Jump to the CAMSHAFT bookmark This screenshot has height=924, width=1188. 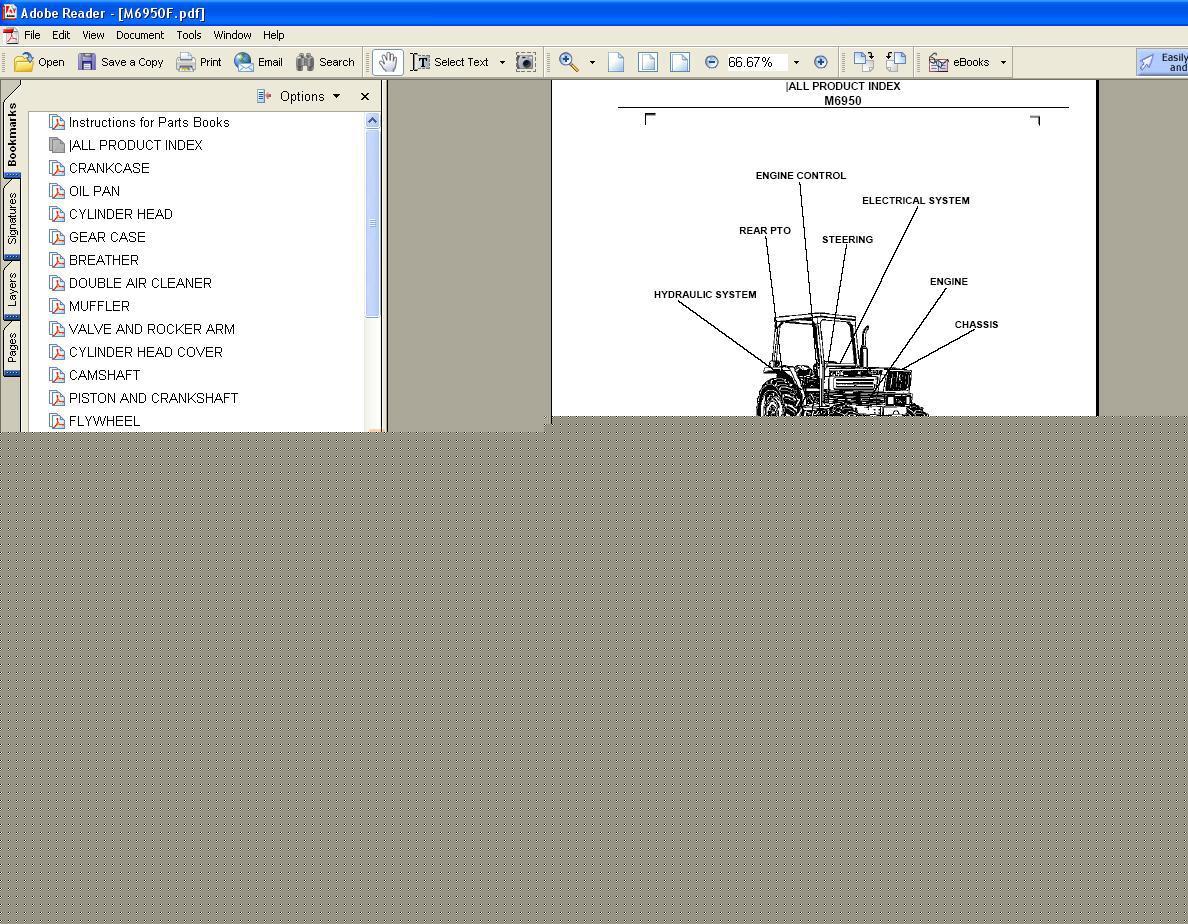pyautogui.click(x=105, y=375)
